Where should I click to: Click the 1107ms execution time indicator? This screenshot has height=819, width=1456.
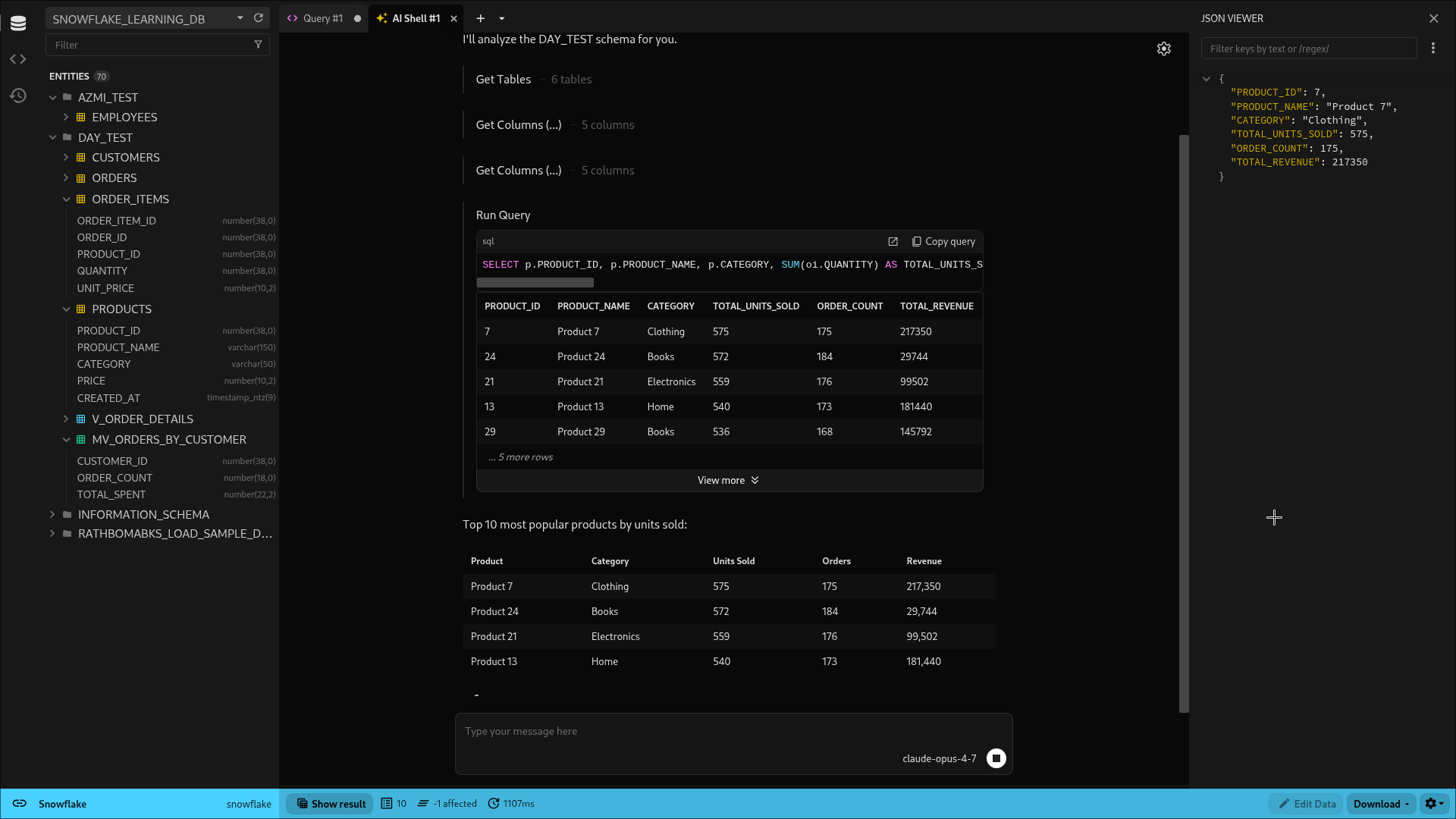(511, 804)
